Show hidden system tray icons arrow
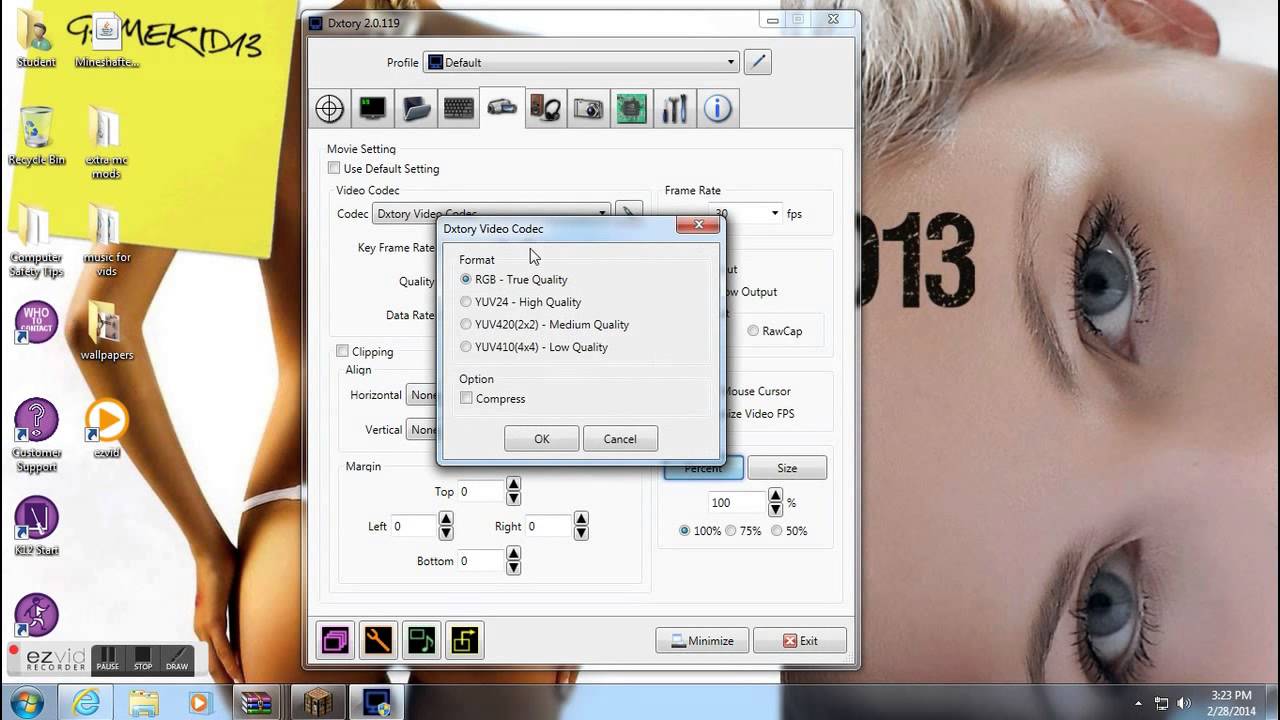Viewport: 1280px width, 720px height. (x=1139, y=703)
